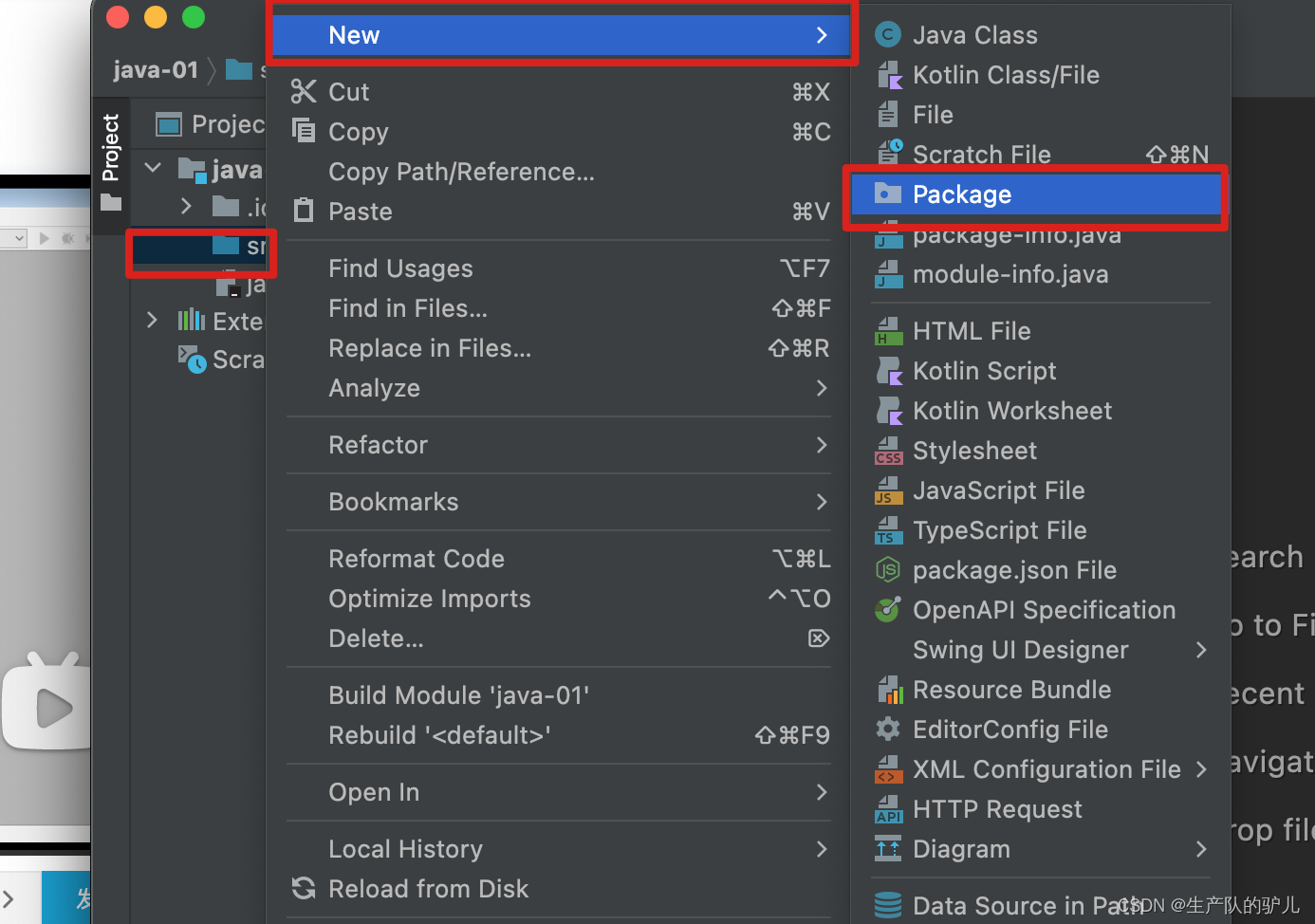
Task: Expand Diagram submenu arrow
Action: 1201,849
